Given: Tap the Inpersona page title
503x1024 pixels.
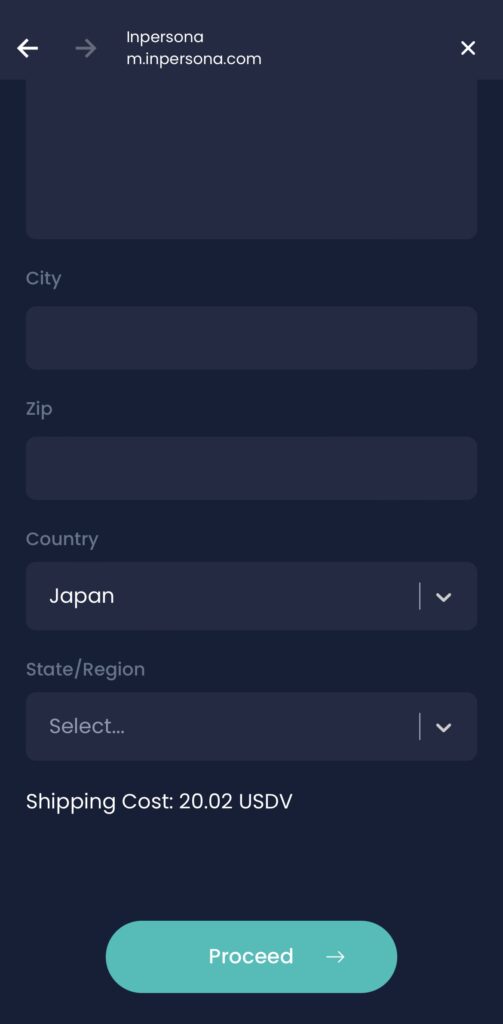Looking at the screenshot, I should [165, 37].
